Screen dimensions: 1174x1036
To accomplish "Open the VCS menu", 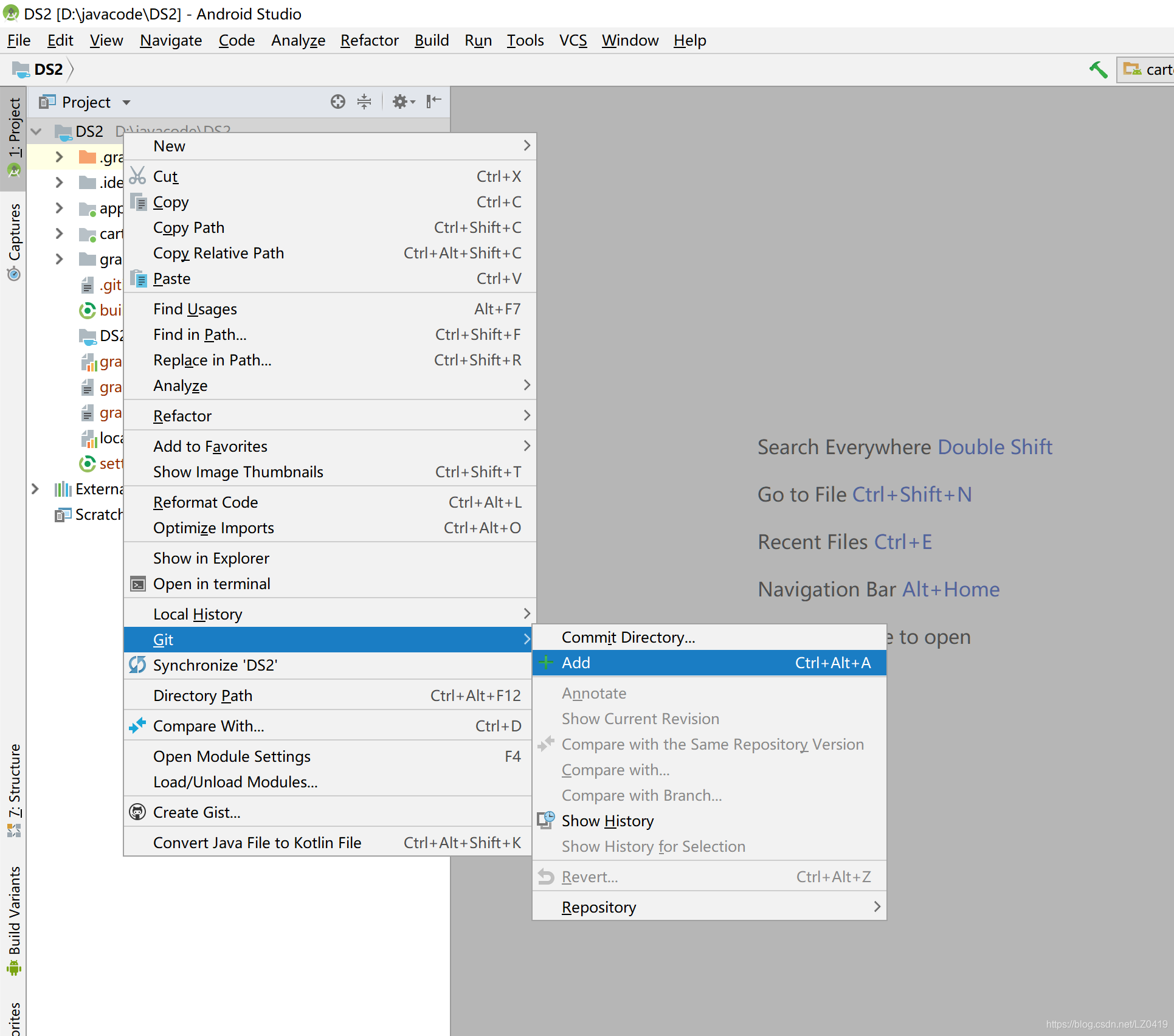I will 573,40.
